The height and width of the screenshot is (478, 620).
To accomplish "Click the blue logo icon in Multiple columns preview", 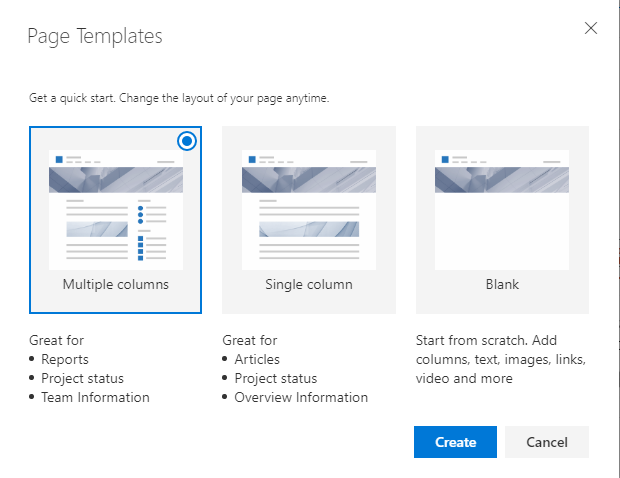I will pyautogui.click(x=59, y=159).
